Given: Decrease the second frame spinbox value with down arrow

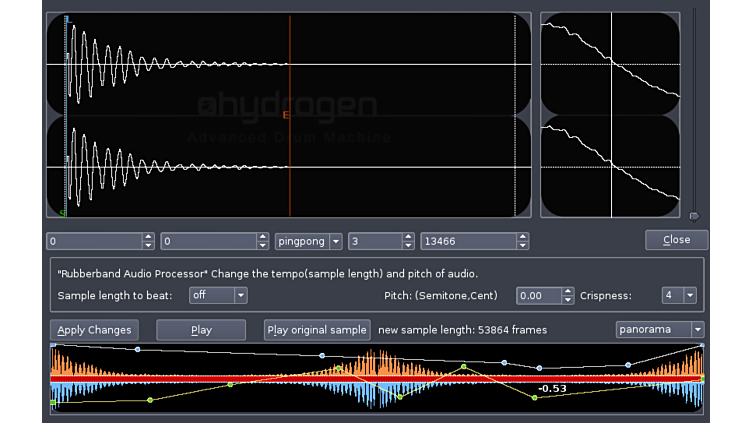Looking at the screenshot, I should 264,245.
